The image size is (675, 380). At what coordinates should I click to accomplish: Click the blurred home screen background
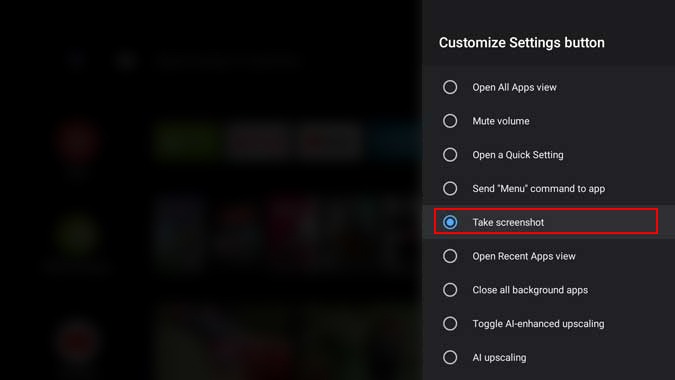coord(211,190)
